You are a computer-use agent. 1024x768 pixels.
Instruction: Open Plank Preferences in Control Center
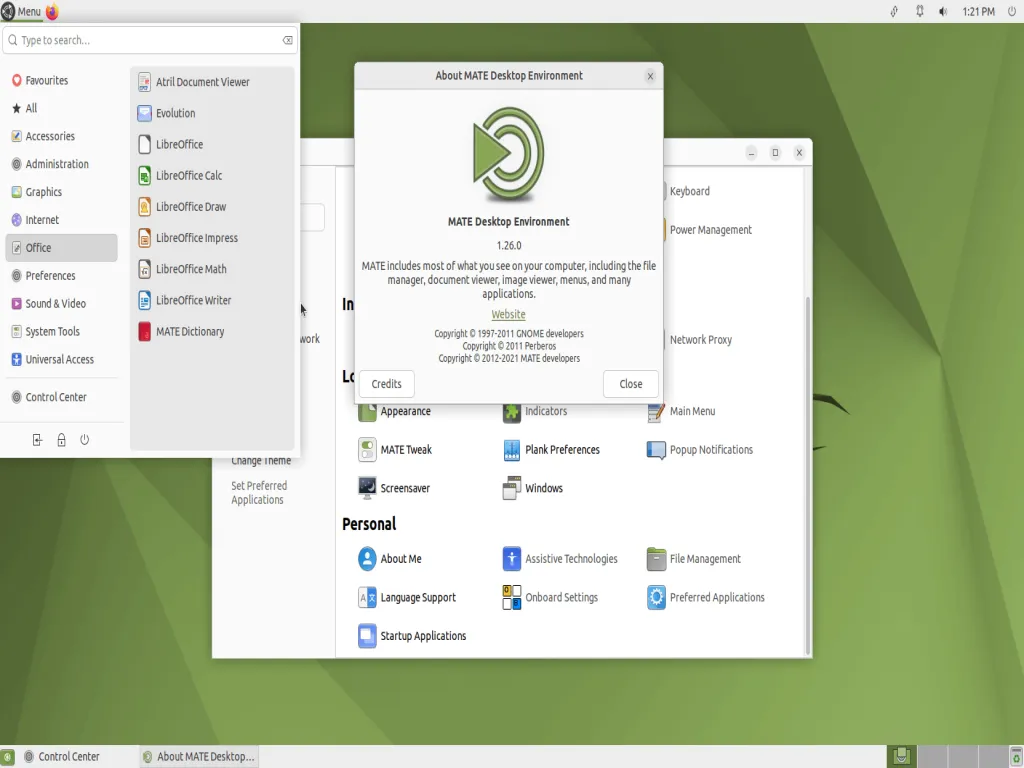(x=551, y=449)
